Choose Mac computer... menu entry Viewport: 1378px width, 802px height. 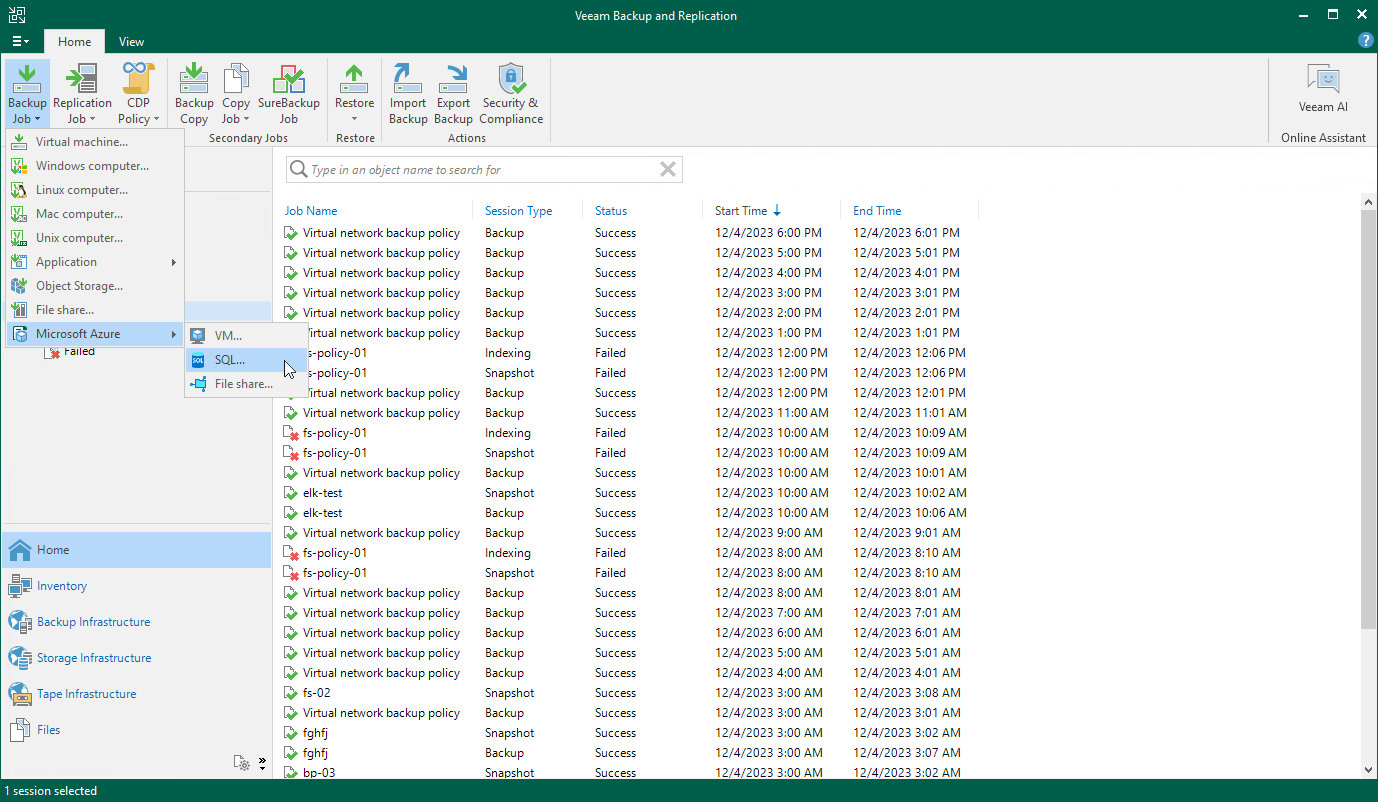click(x=95, y=214)
